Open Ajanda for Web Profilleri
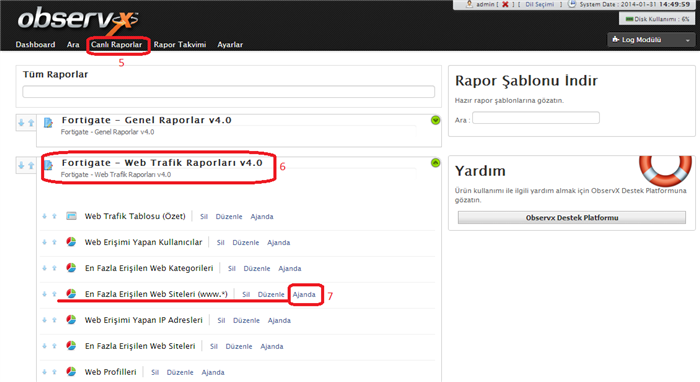This screenshot has height=382, width=700. click(213, 372)
